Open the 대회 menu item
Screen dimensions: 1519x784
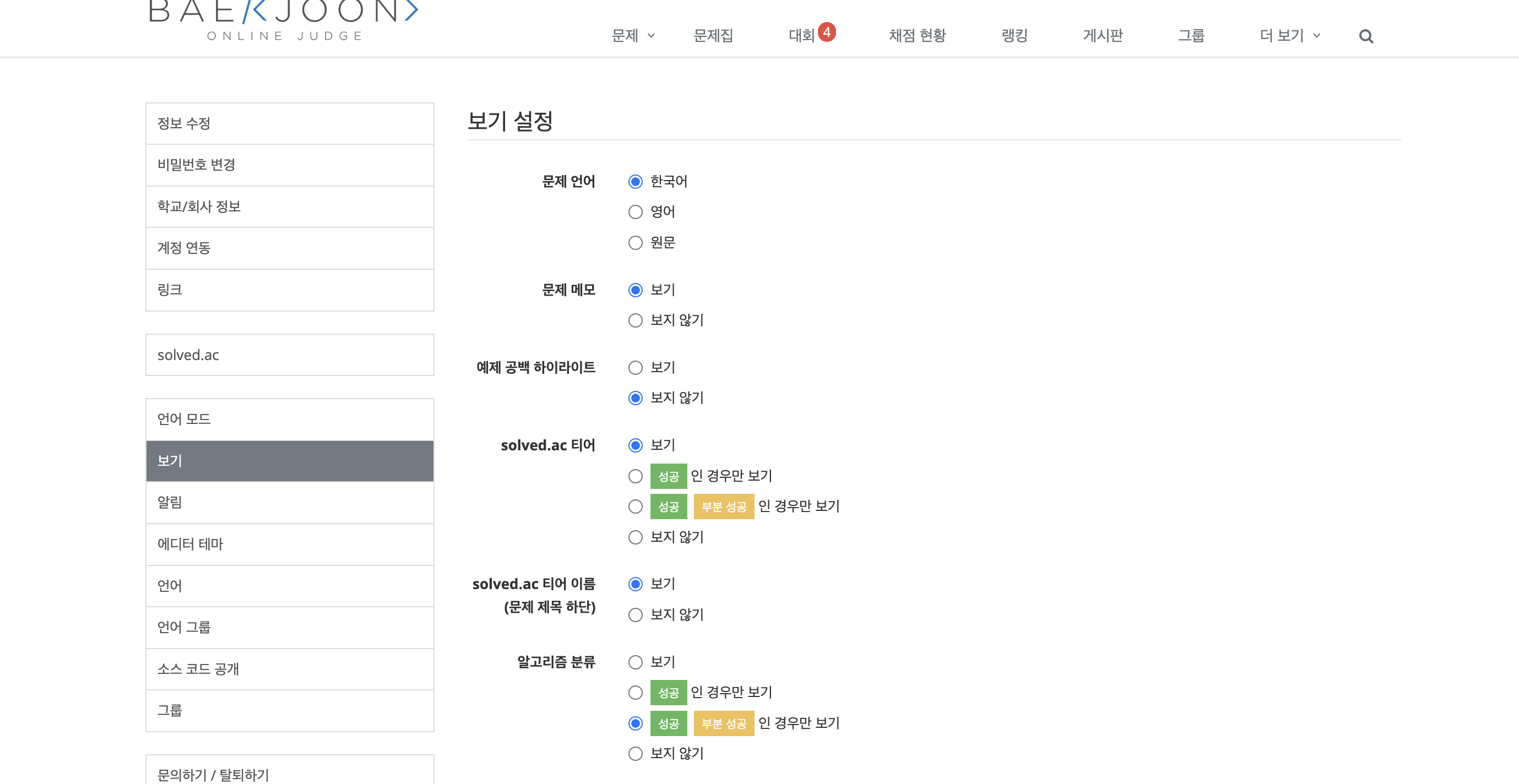[x=801, y=36]
